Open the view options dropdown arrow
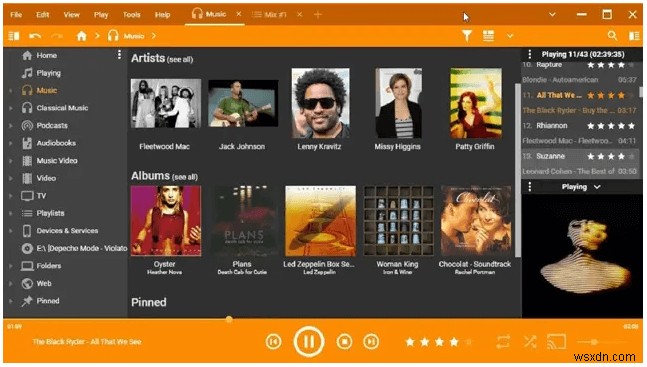Screen dimensions: 647x367 510,36
